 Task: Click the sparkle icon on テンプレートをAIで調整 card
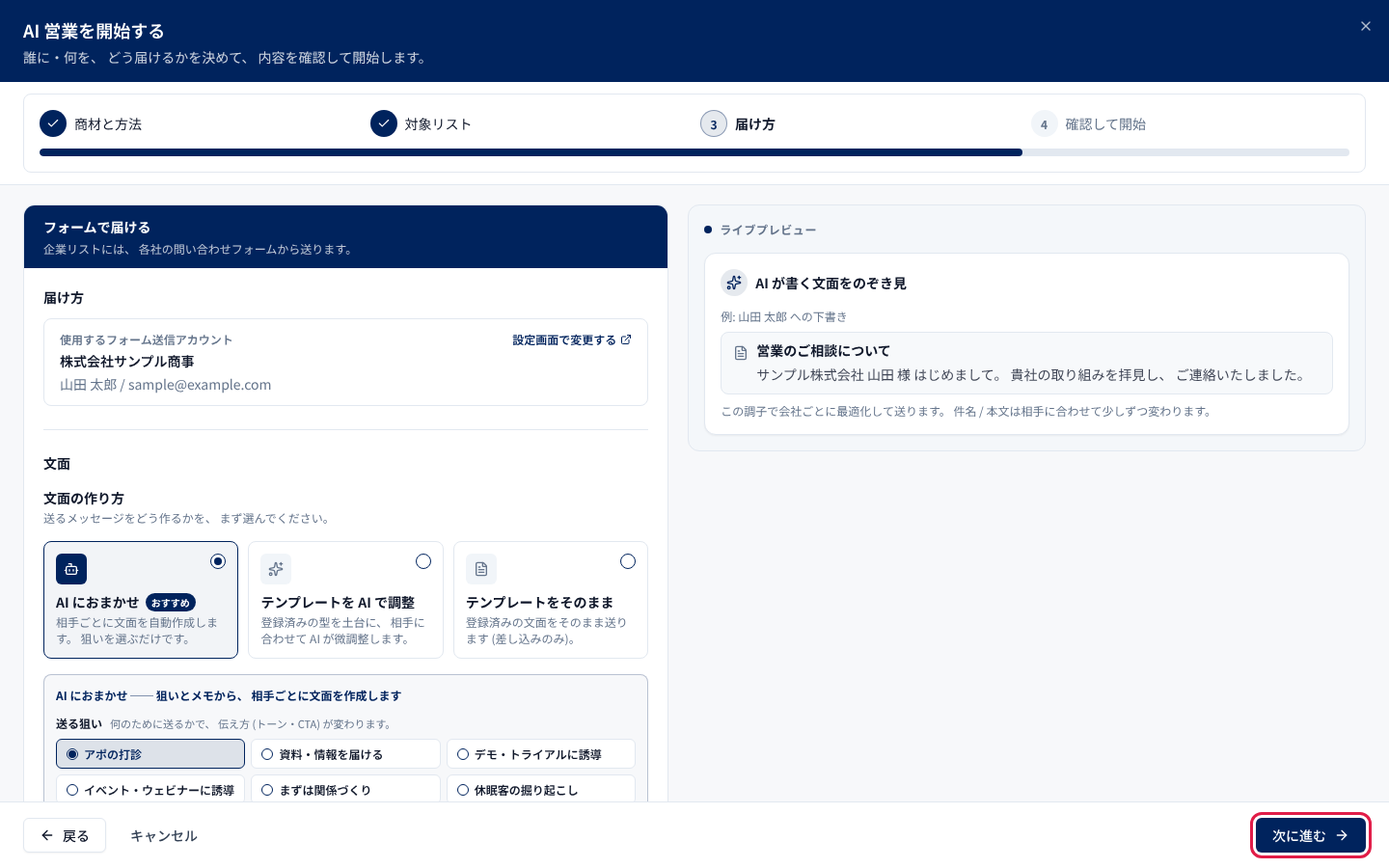276,569
